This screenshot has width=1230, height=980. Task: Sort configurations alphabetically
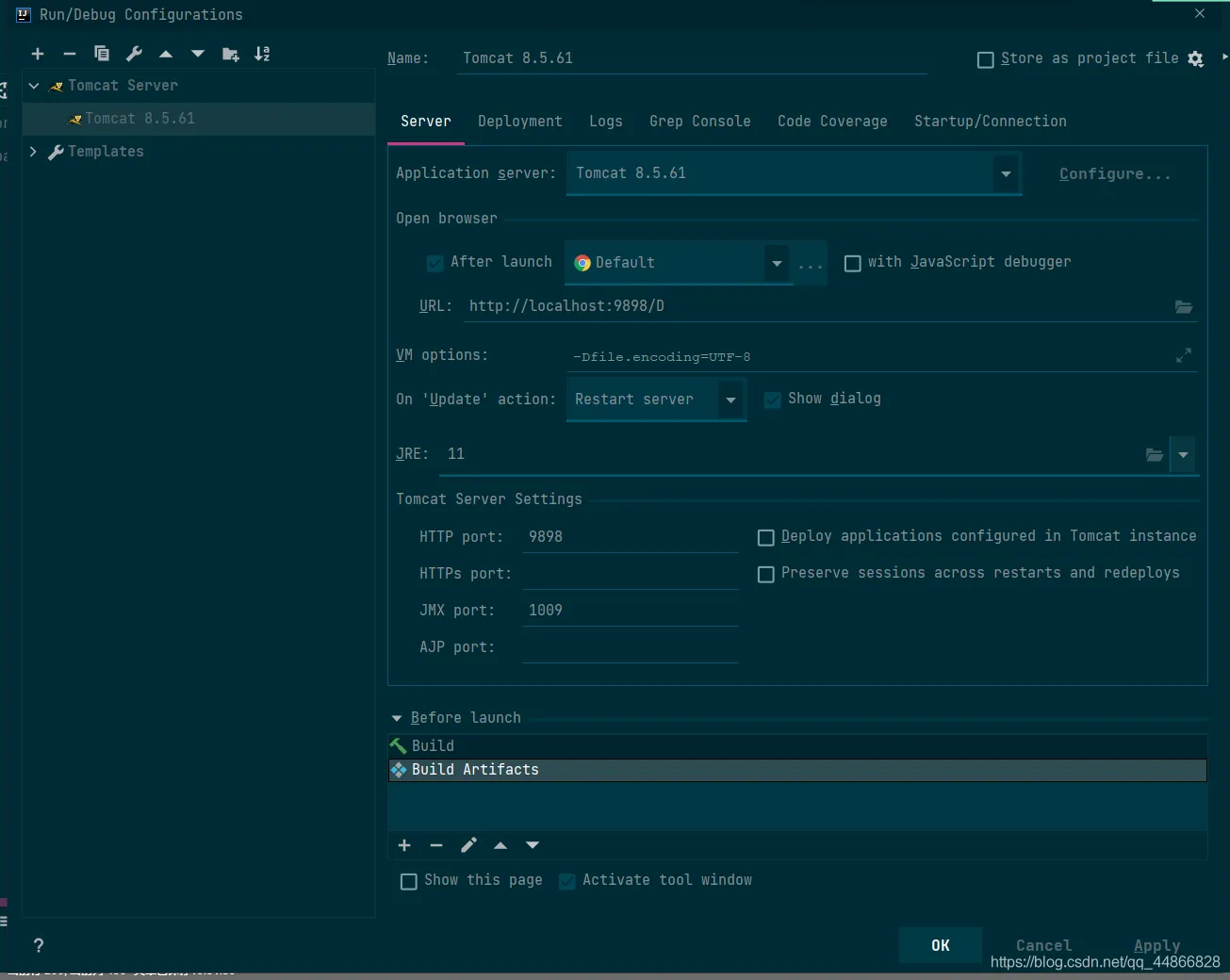[x=262, y=54]
